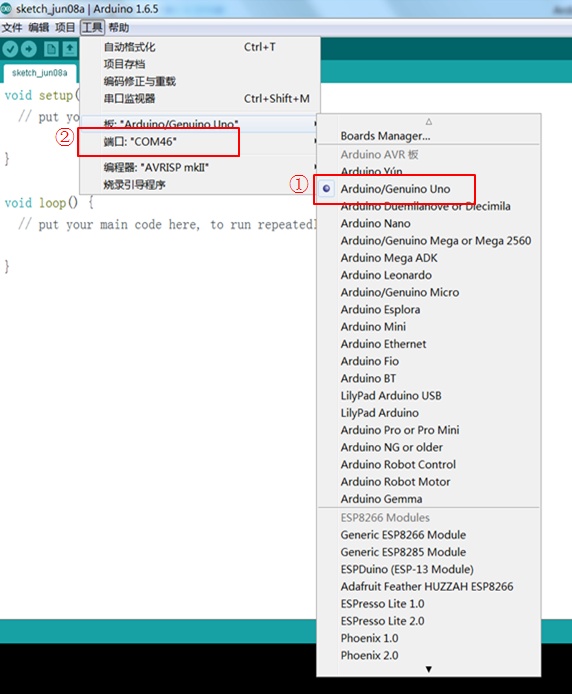Choose 项目存档 menu entry

tap(200, 64)
